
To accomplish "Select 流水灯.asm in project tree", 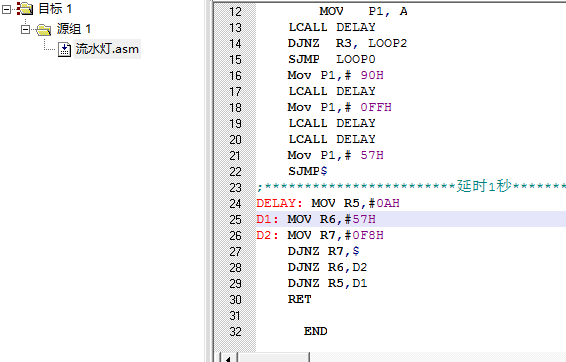I will (107, 49).
